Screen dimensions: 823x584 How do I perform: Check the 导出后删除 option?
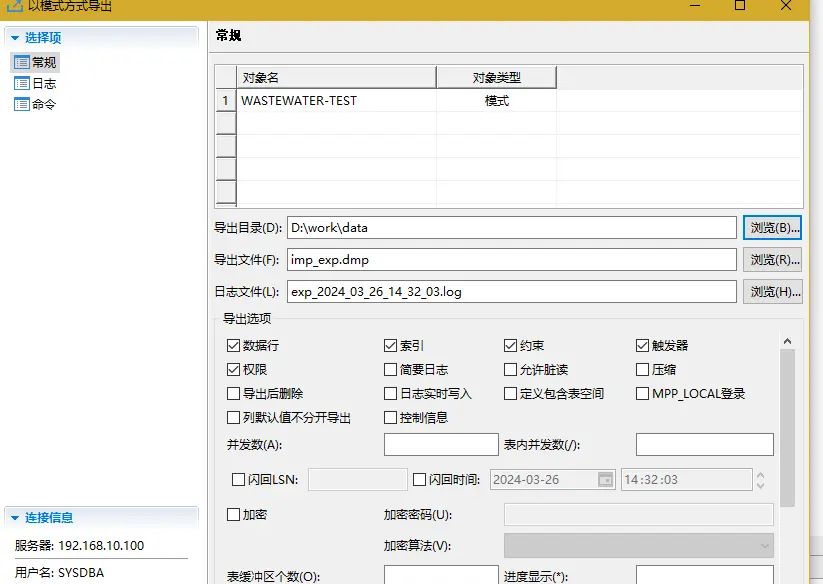click(234, 392)
